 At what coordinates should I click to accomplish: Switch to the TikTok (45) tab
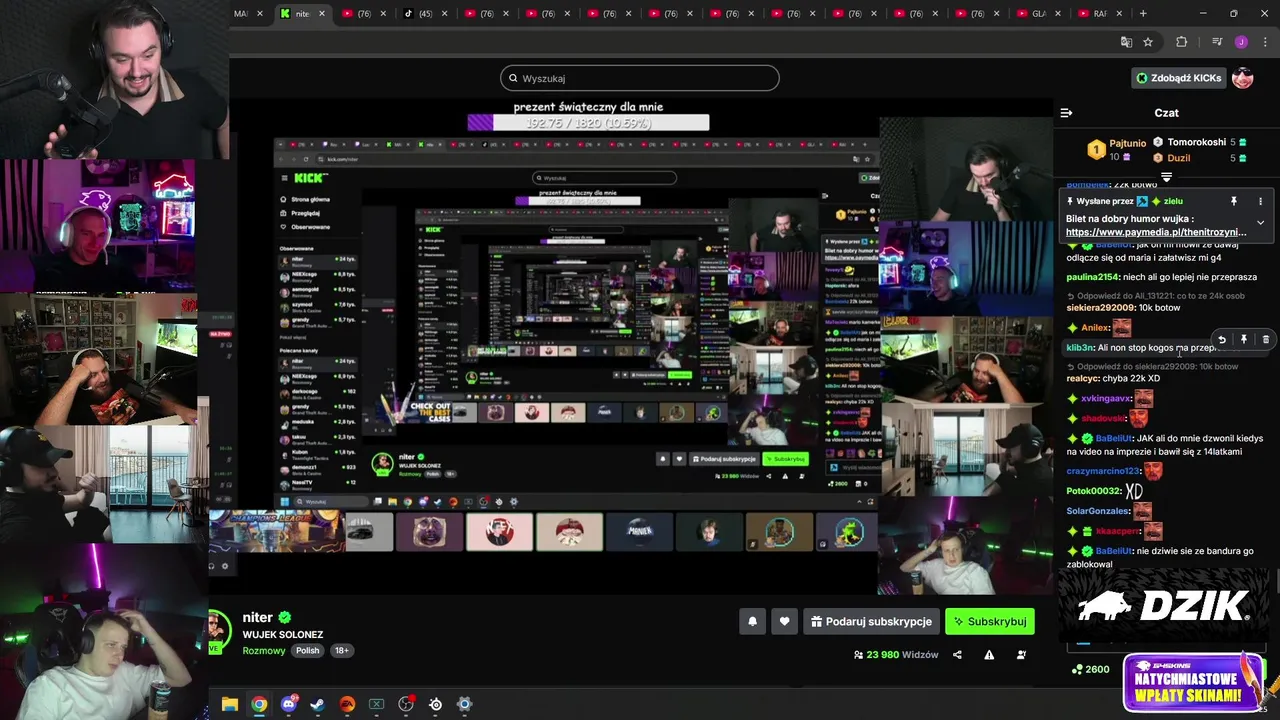tap(425, 14)
